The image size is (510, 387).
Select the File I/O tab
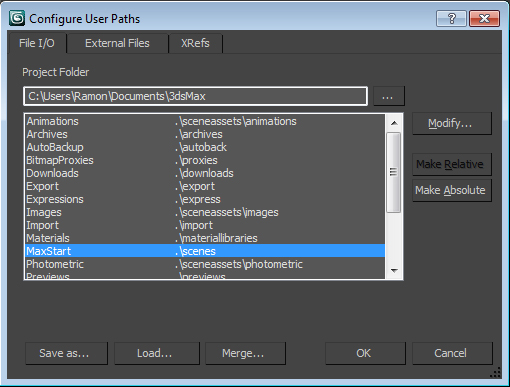tap(37, 43)
